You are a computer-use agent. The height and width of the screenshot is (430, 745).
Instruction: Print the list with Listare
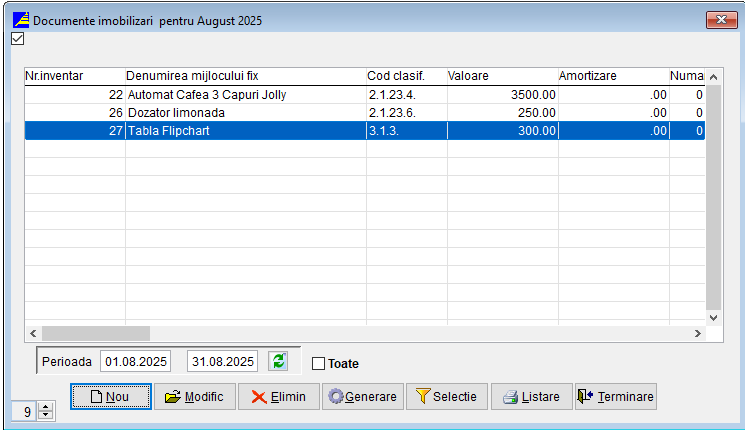[x=531, y=397]
